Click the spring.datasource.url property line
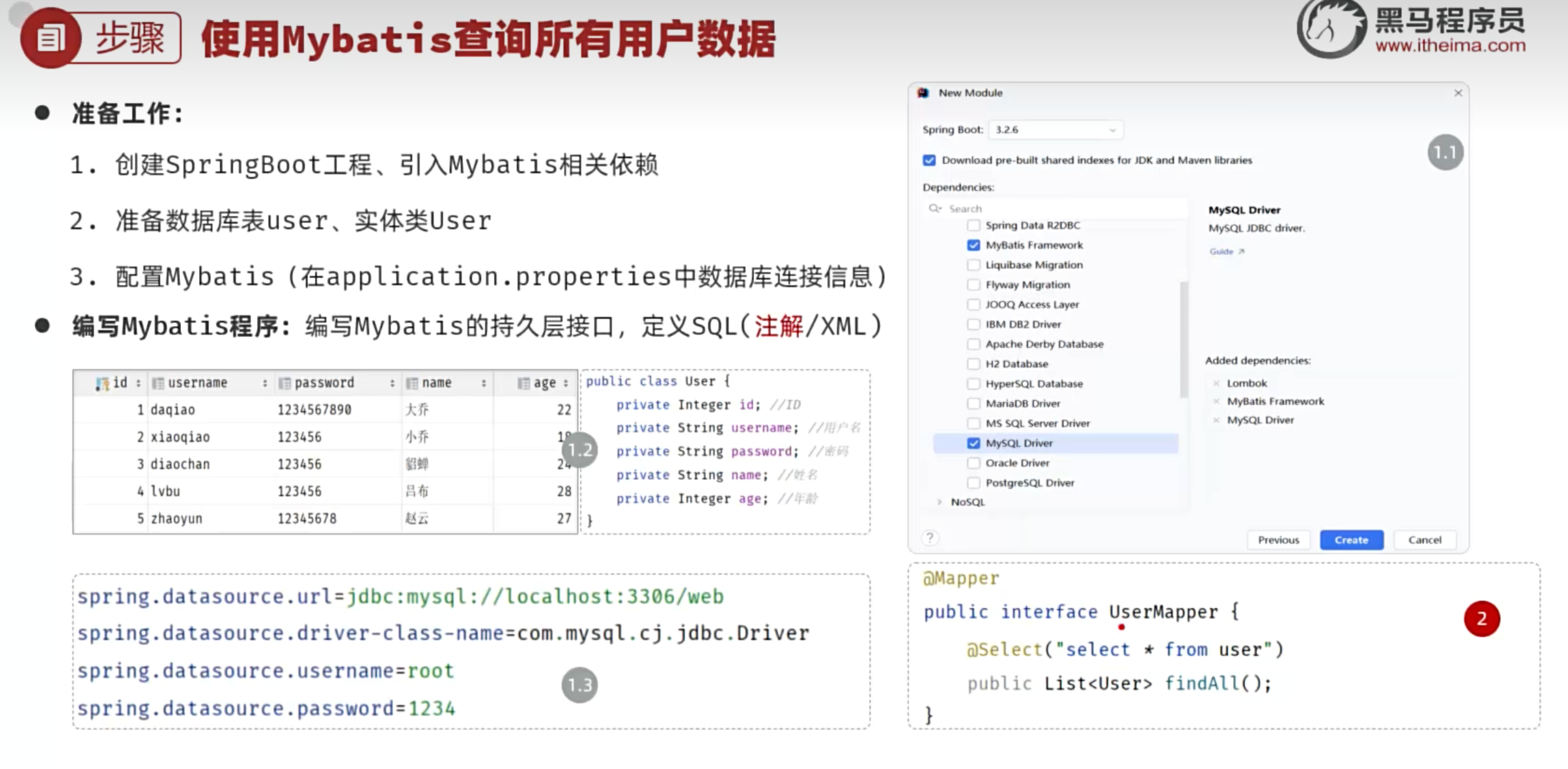Image resolution: width=1568 pixels, height=769 pixels. point(400,597)
